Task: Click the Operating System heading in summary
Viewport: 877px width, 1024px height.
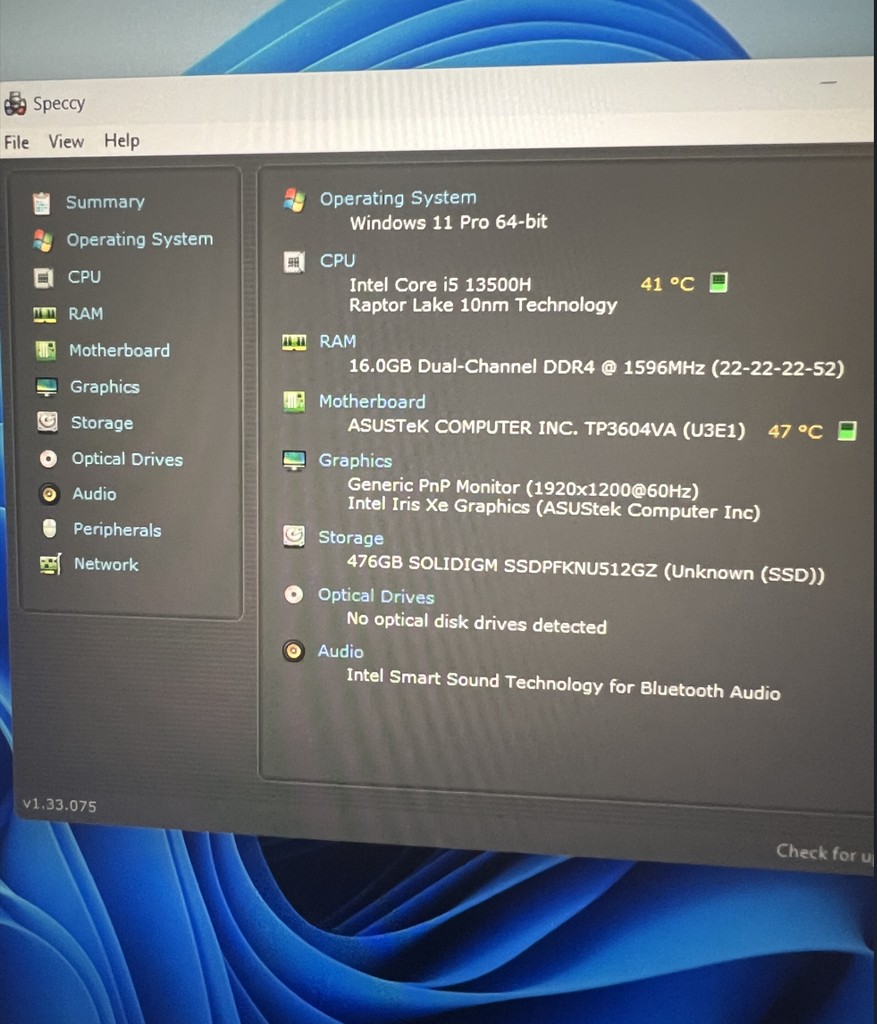Action: [398, 199]
